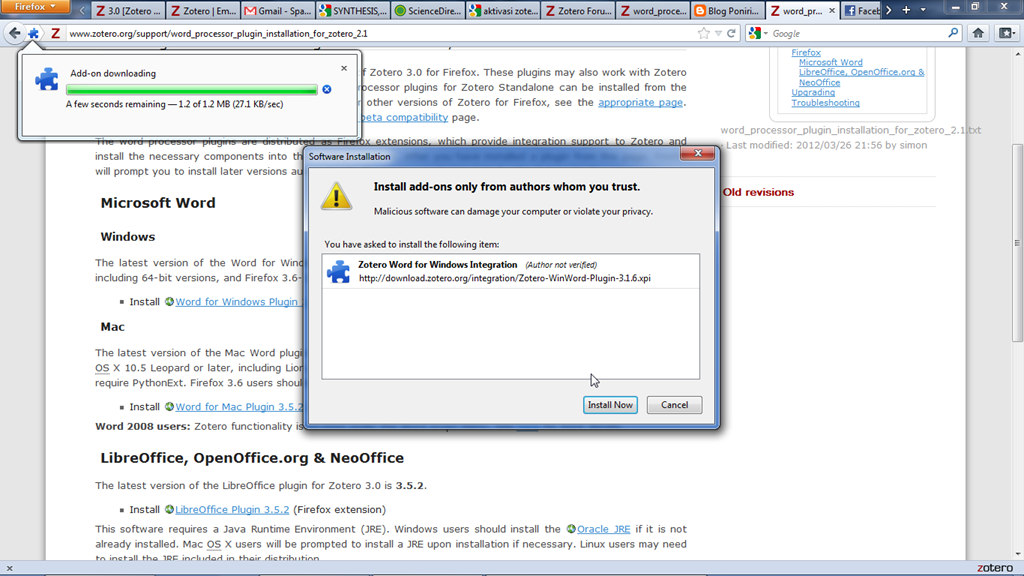
Task: Click the Microsoft Word section heading
Action: [x=157, y=203]
